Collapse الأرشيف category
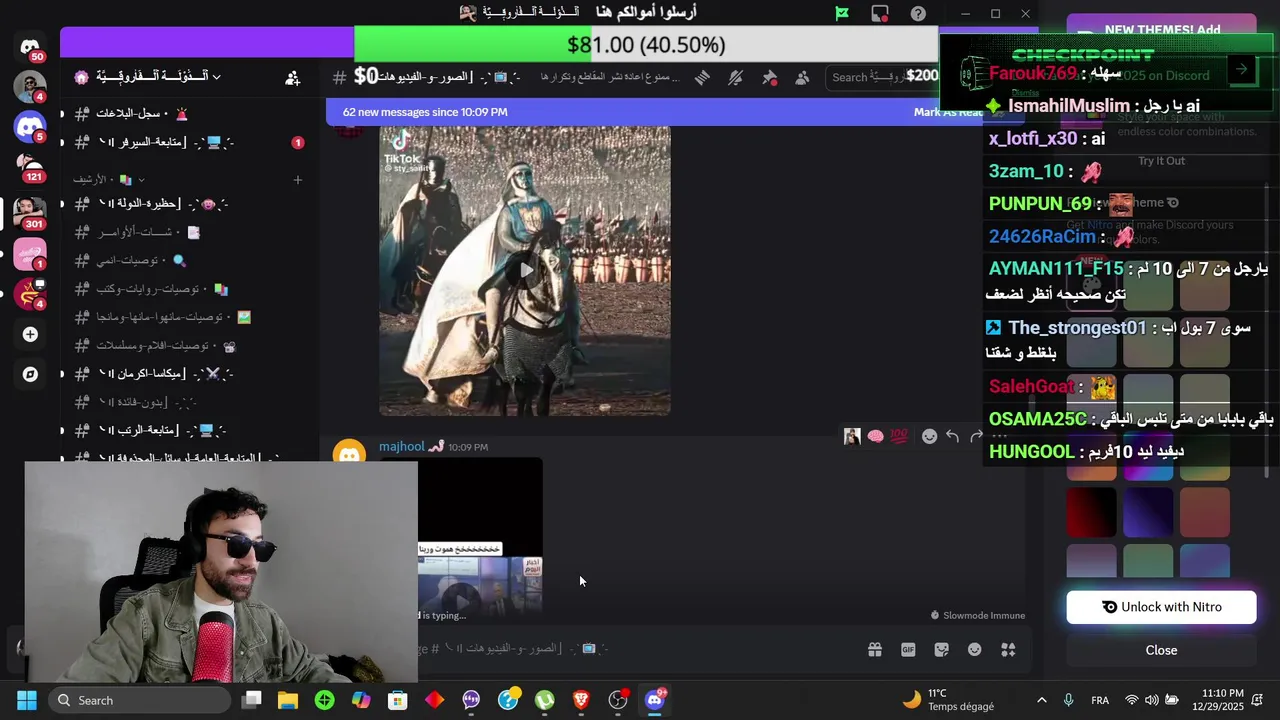The height and width of the screenshot is (720, 1280). (109, 180)
